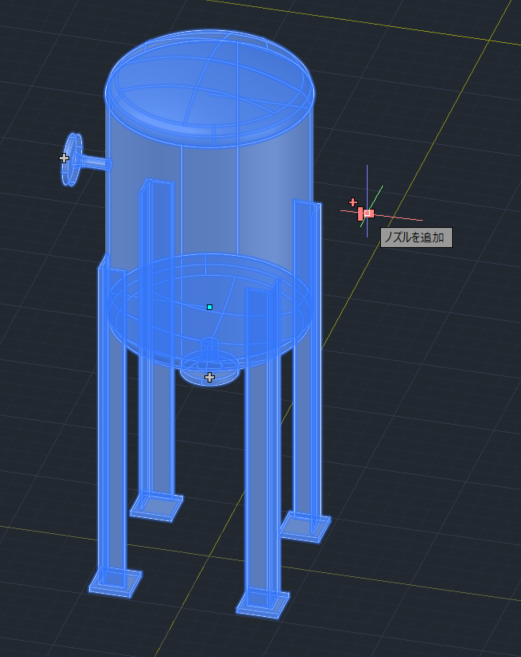Image resolution: width=521 pixels, height=657 pixels.
Task: Select the front center leg's base plate
Action: coord(262,603)
